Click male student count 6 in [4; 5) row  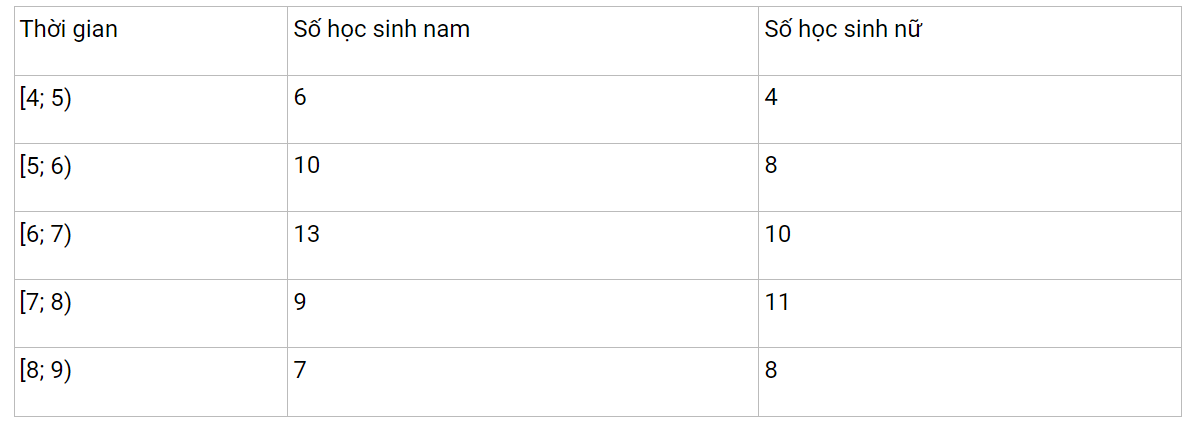point(300,97)
